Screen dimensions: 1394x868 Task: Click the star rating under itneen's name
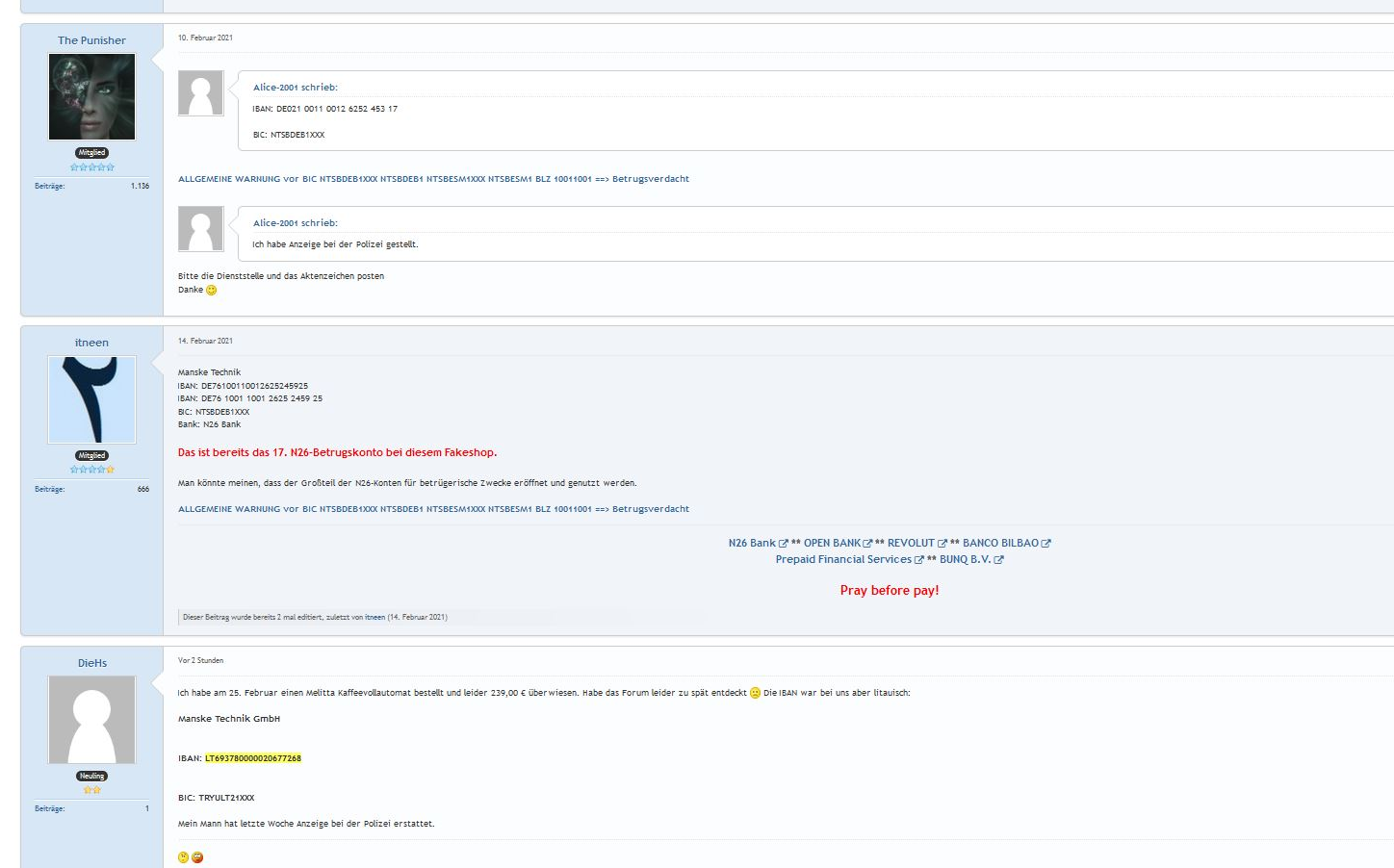(91, 469)
